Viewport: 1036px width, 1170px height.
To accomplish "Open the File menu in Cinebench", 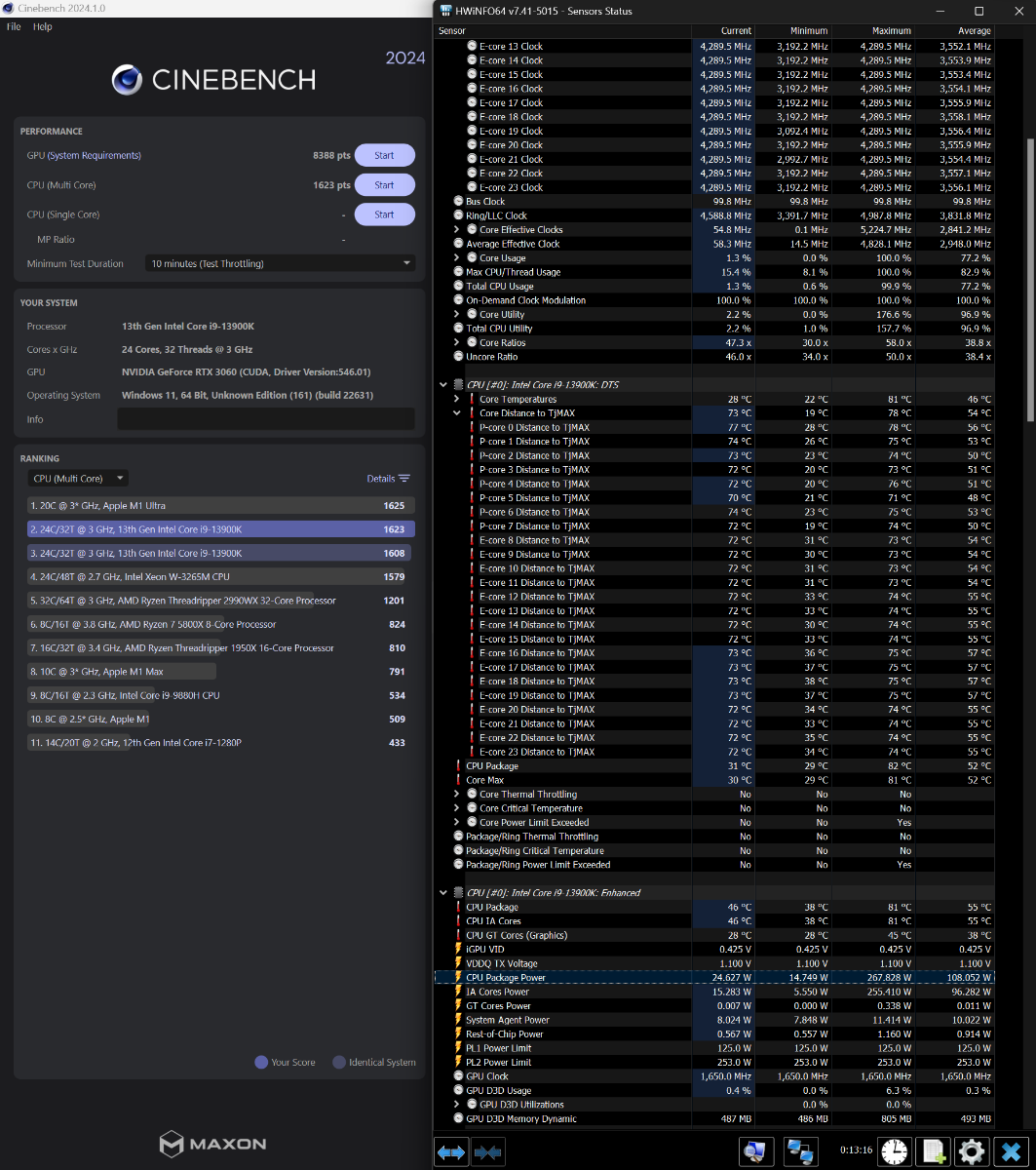I will pyautogui.click(x=14, y=27).
